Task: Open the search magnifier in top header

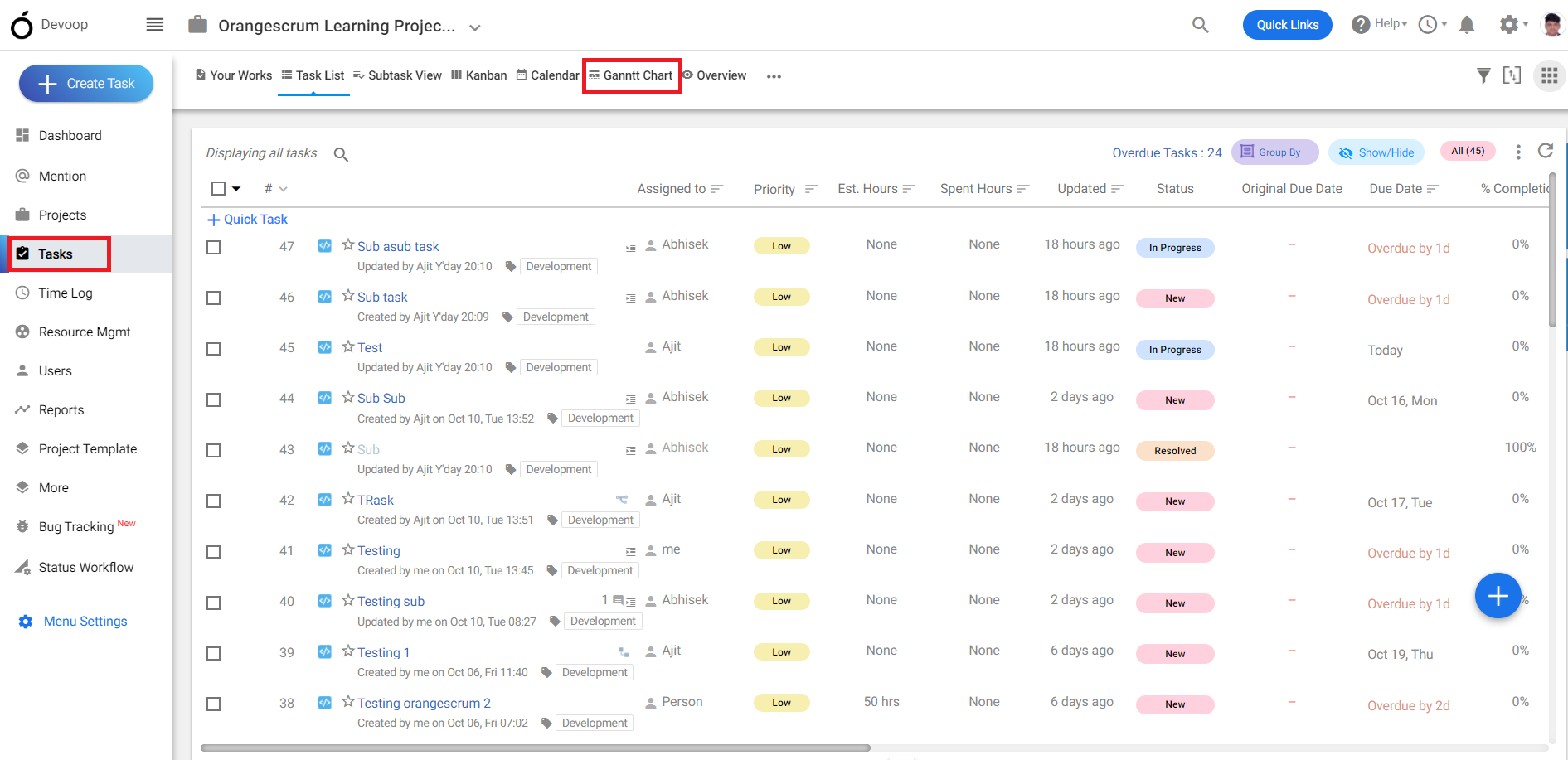Action: tap(1200, 25)
